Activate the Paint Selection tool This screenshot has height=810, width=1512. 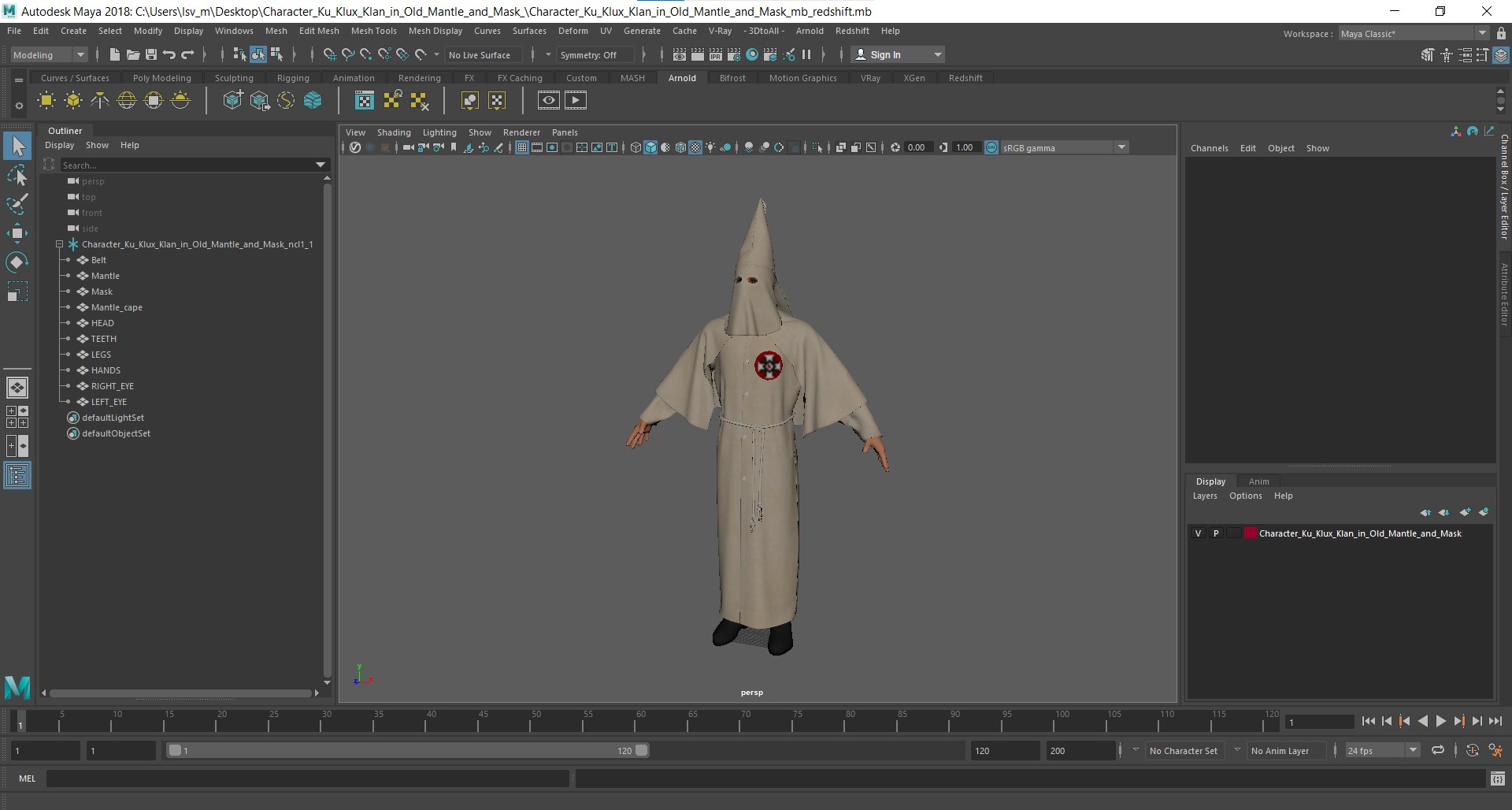[17, 204]
